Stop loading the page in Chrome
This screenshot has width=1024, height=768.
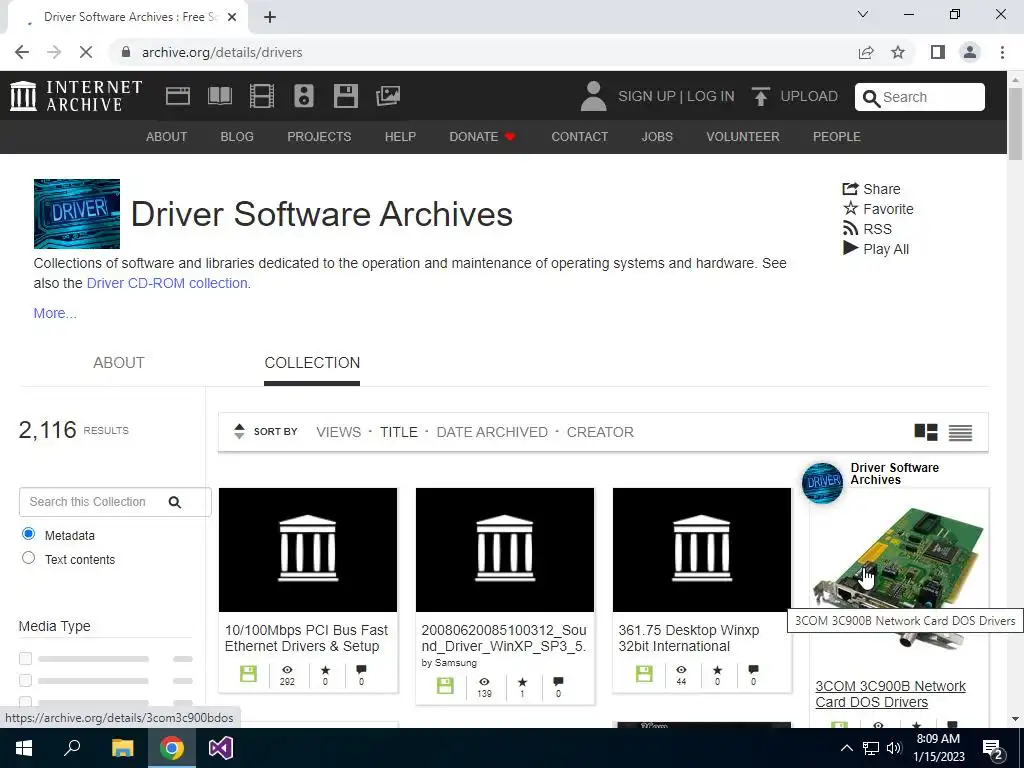pyautogui.click(x=86, y=52)
